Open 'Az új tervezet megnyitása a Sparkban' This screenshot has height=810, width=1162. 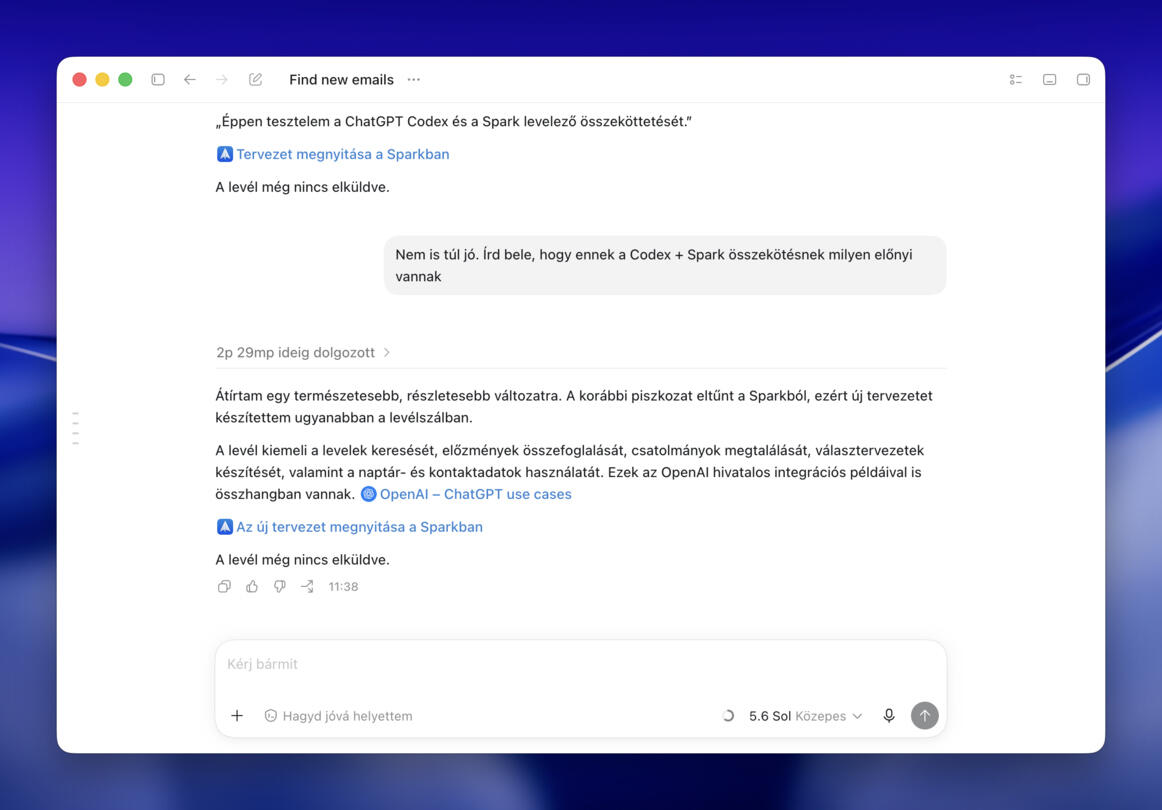(x=359, y=527)
